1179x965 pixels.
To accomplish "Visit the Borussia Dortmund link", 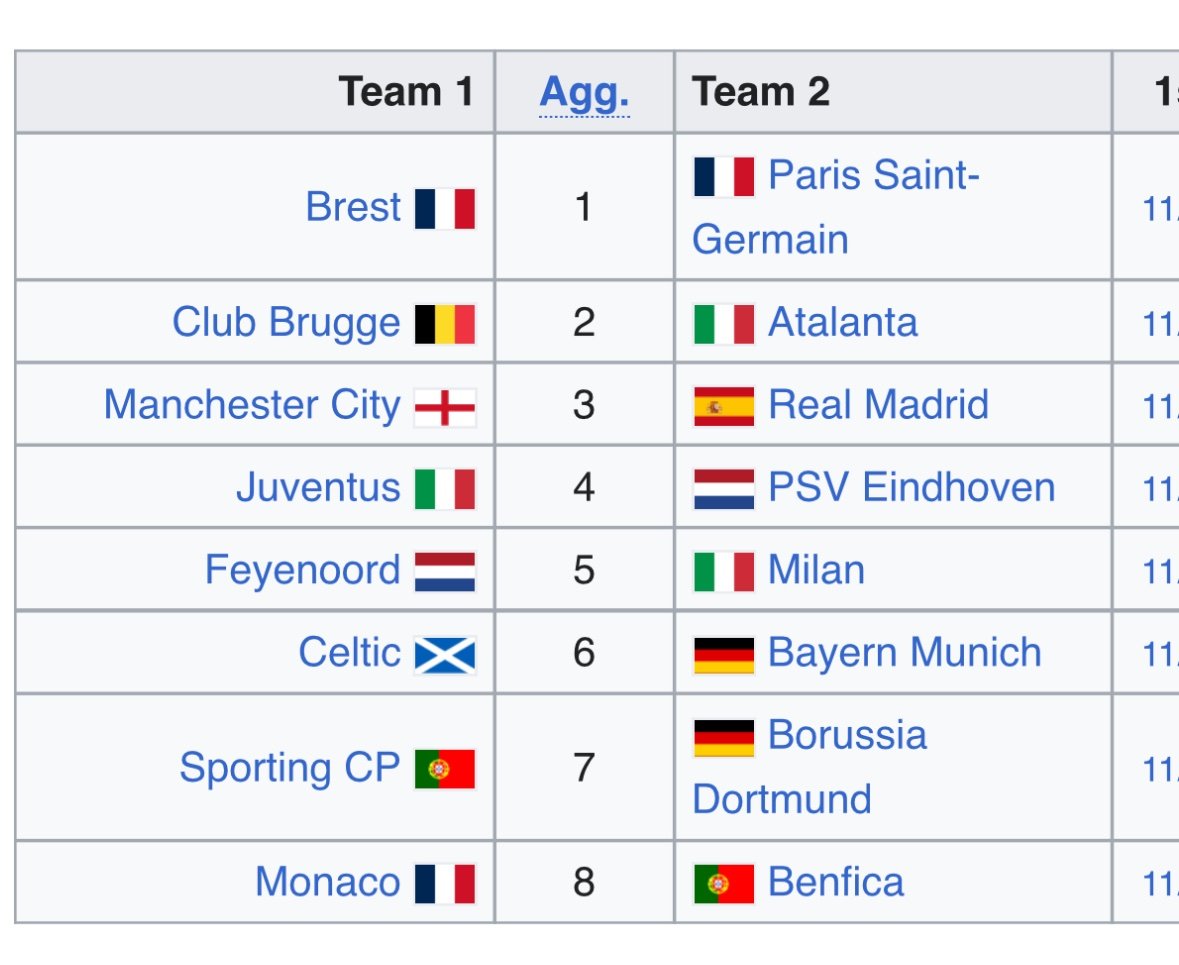I will pos(846,736).
